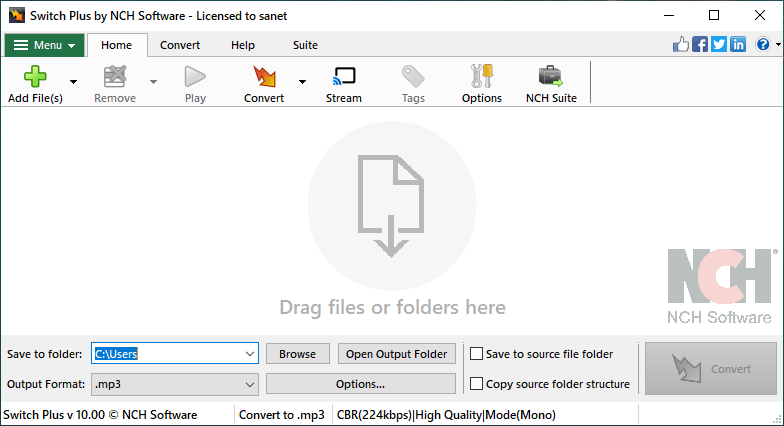
Task: Click the Facebook share icon
Action: click(x=700, y=44)
